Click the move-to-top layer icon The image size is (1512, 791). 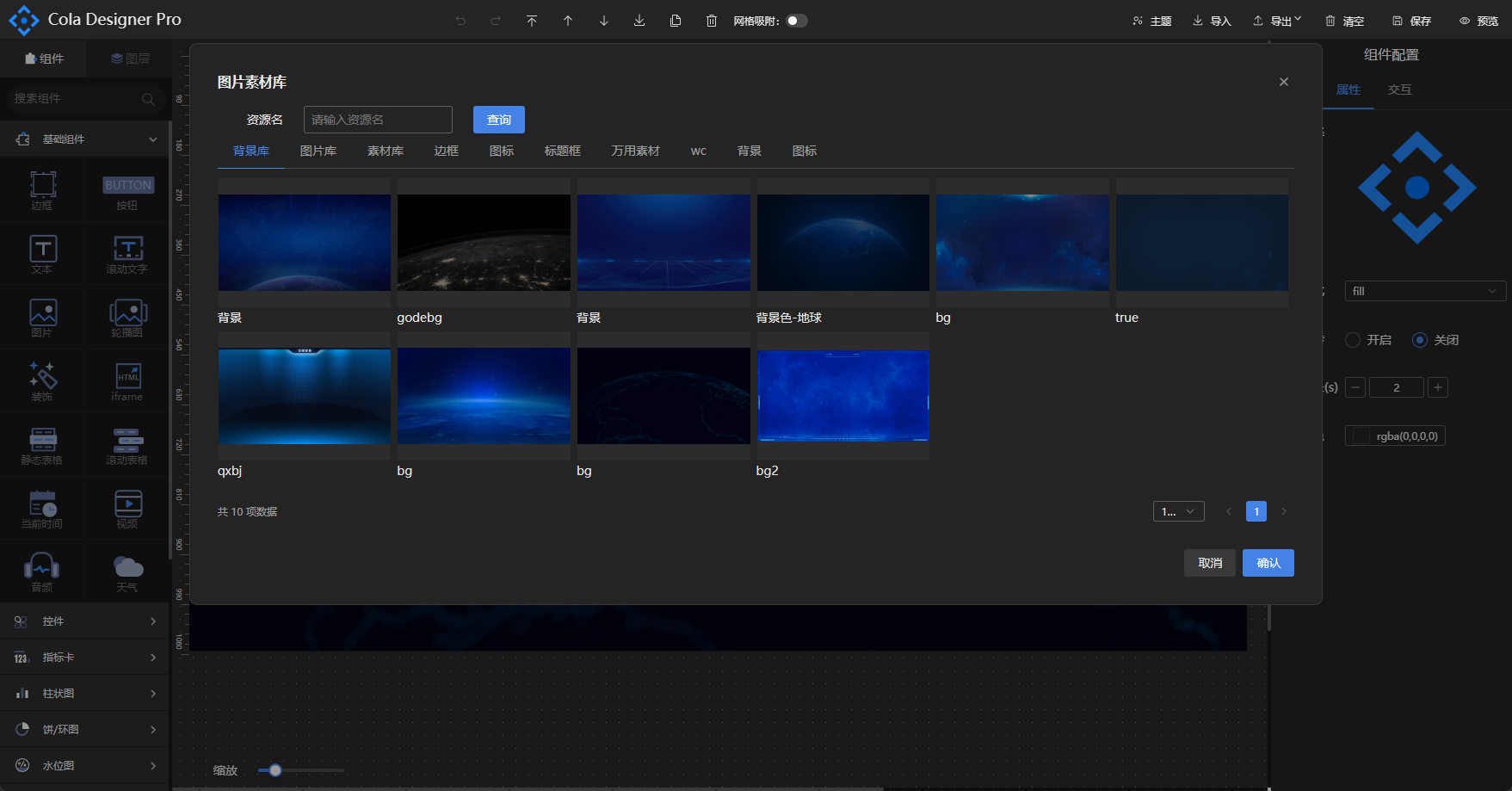click(532, 21)
